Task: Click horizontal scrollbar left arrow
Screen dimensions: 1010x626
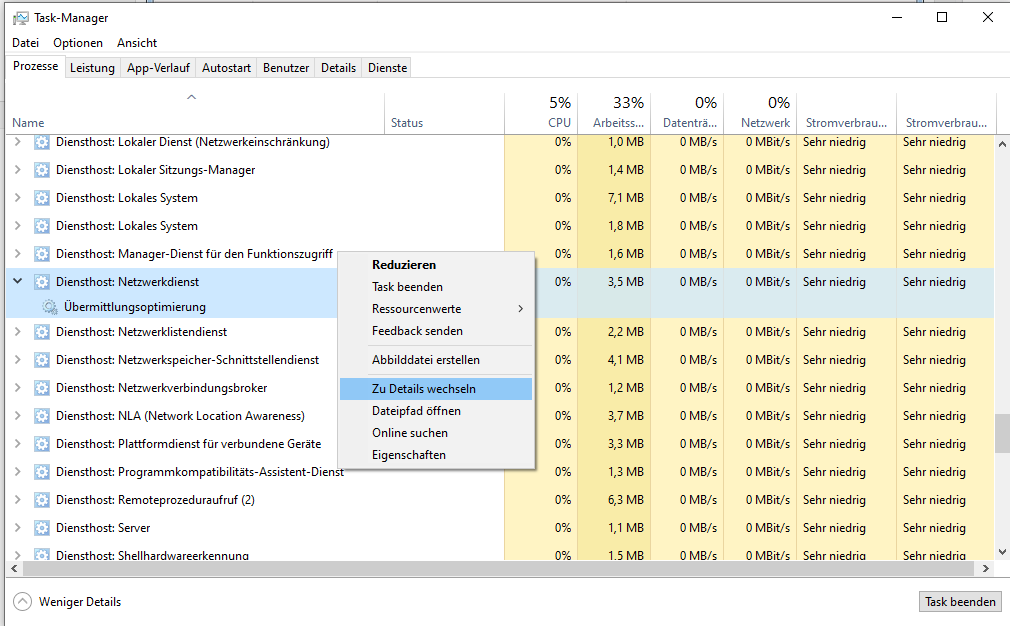Action: [x=14, y=569]
